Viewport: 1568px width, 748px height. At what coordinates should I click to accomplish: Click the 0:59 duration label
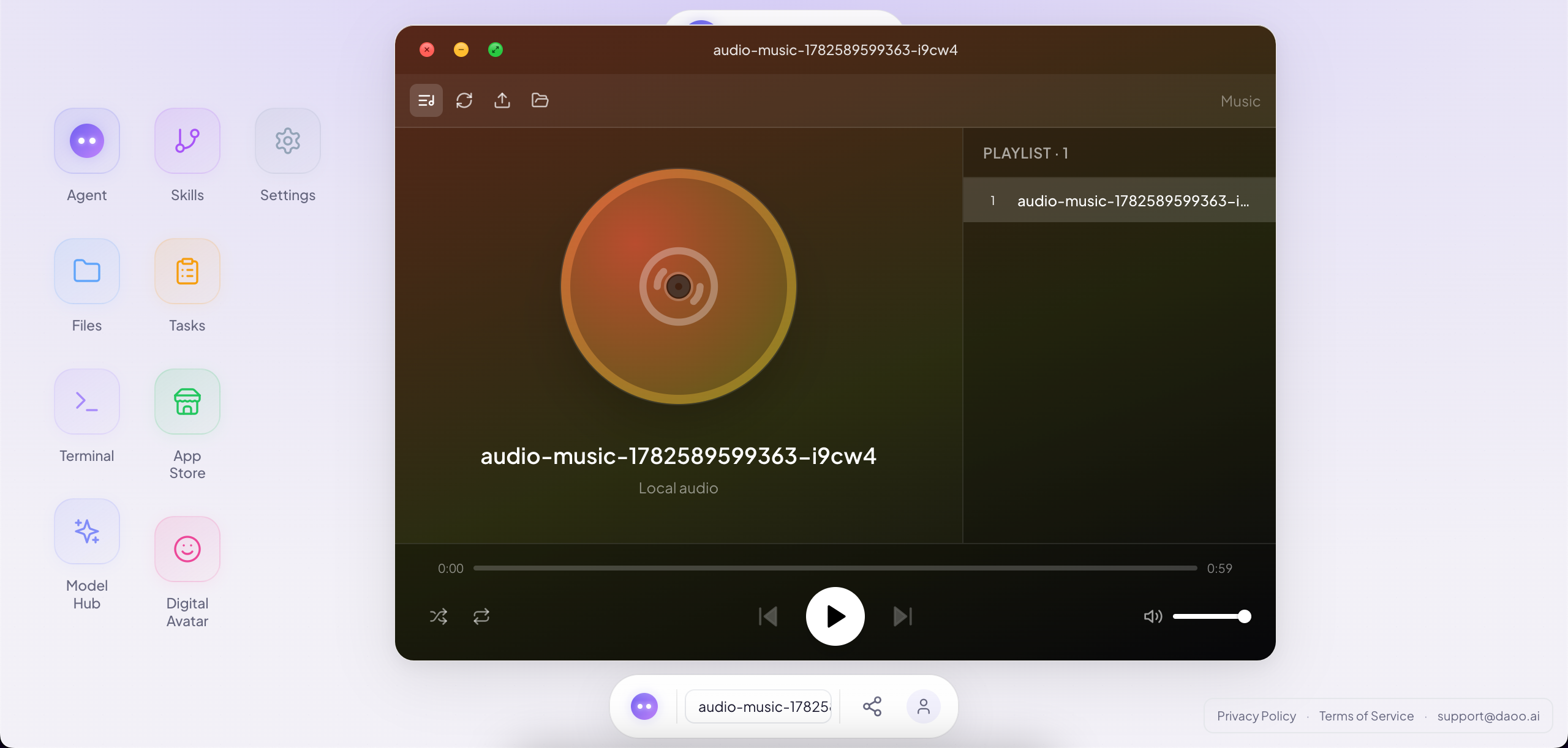point(1219,569)
